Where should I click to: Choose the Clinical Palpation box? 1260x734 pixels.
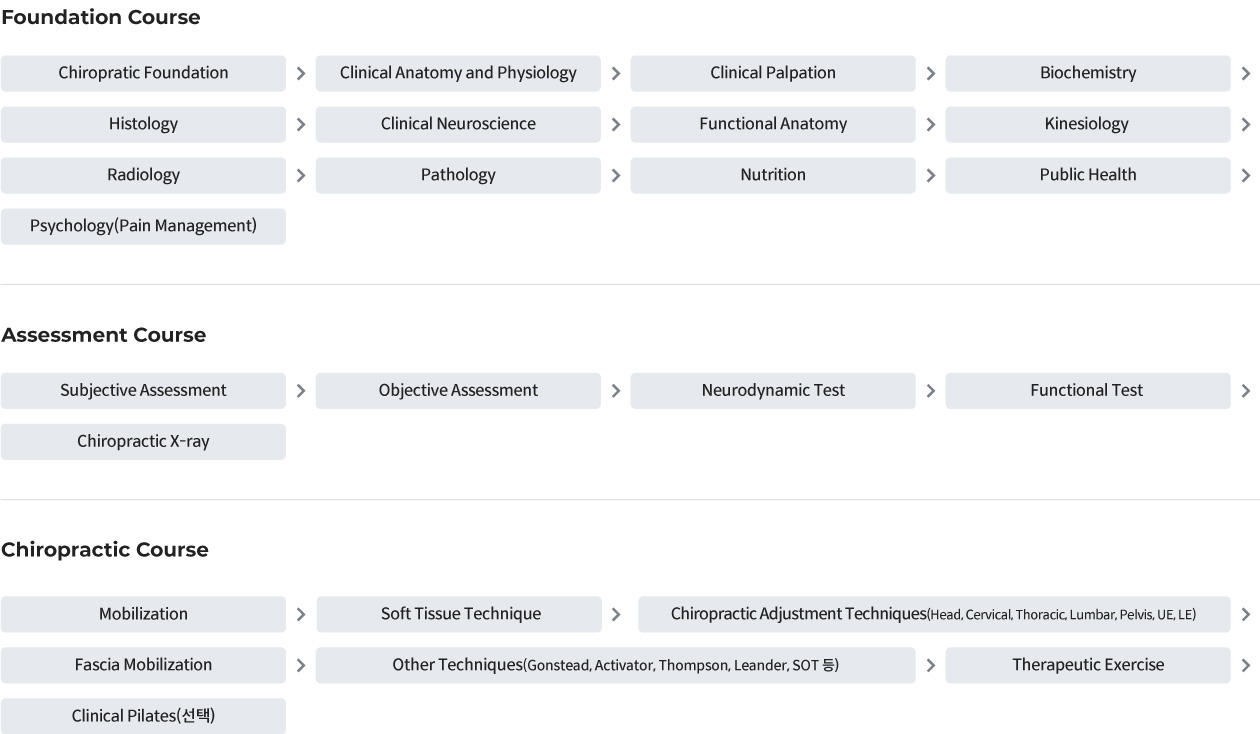(x=773, y=73)
